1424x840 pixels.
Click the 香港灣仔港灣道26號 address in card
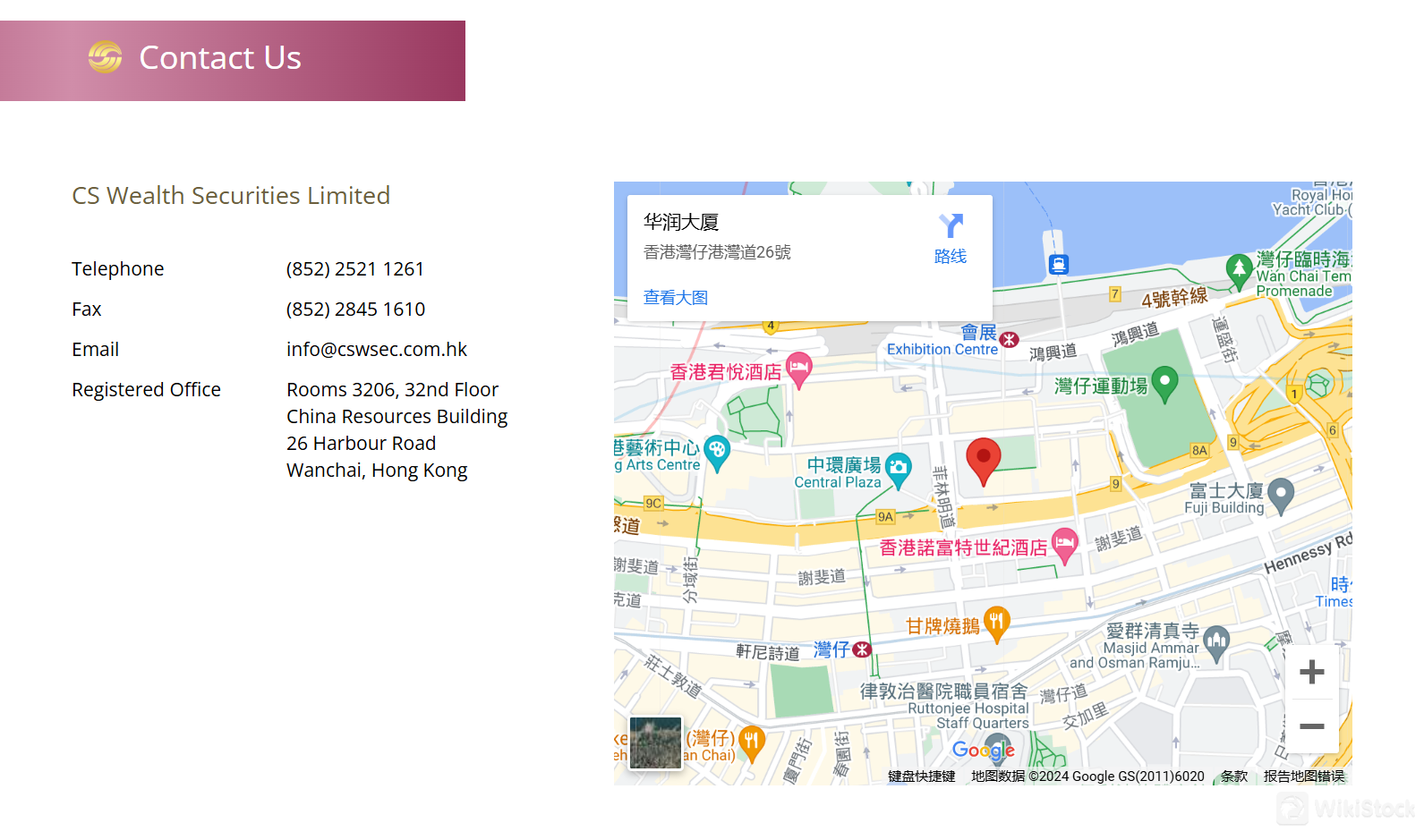[717, 252]
